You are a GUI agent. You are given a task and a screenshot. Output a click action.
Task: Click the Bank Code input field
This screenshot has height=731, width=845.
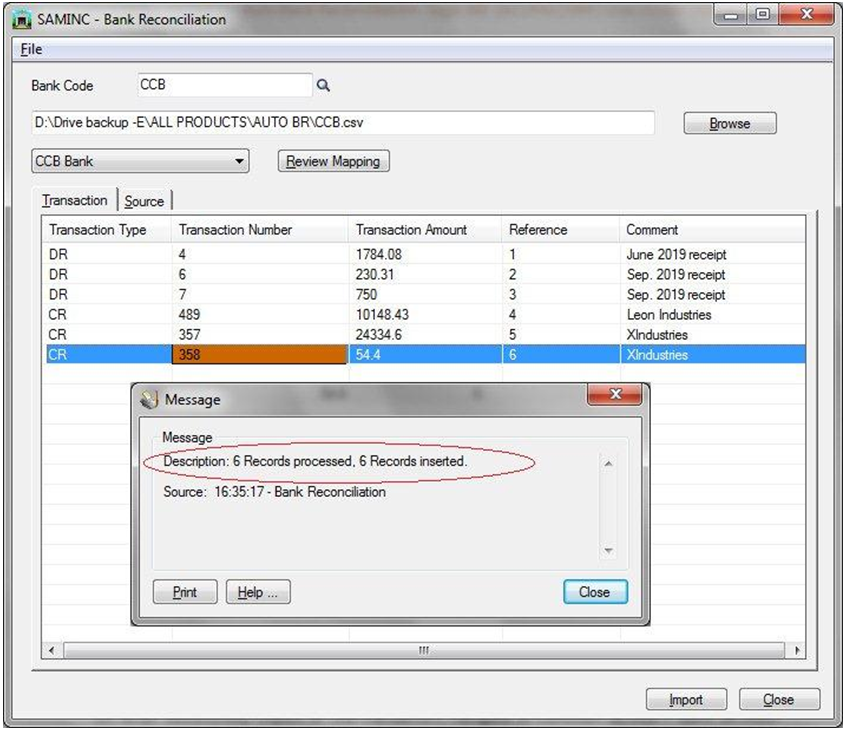pyautogui.click(x=225, y=85)
